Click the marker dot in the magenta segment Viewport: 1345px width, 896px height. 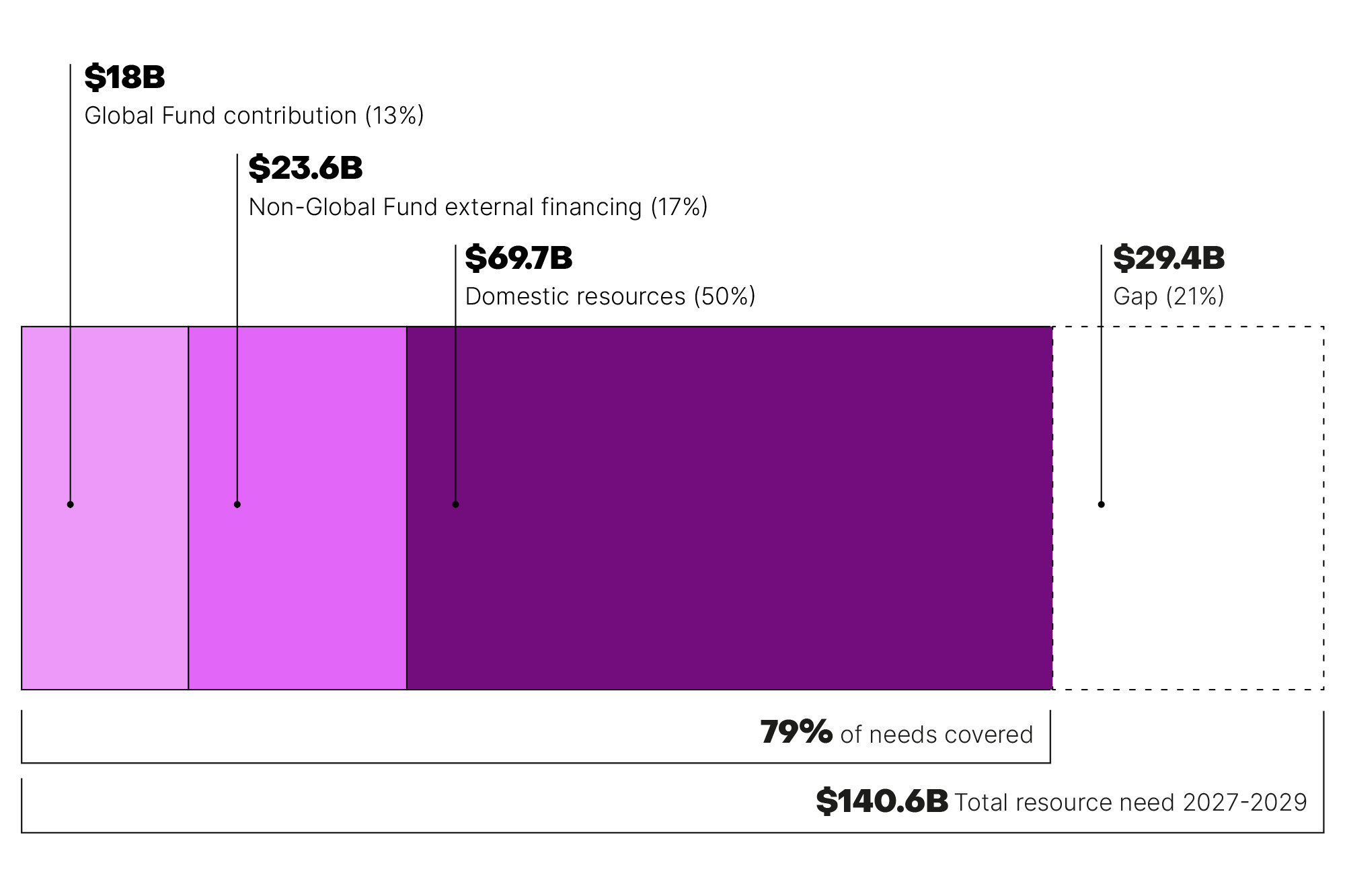click(x=237, y=504)
